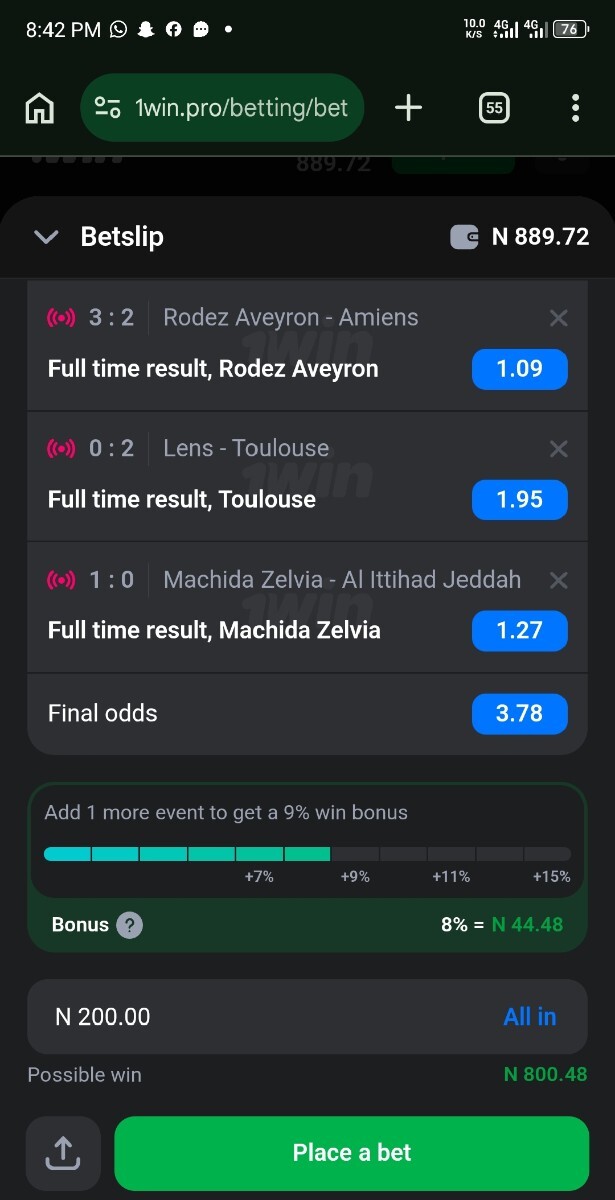Tap the site settings icon in address bar
The width and height of the screenshot is (615, 1200).
[107, 108]
